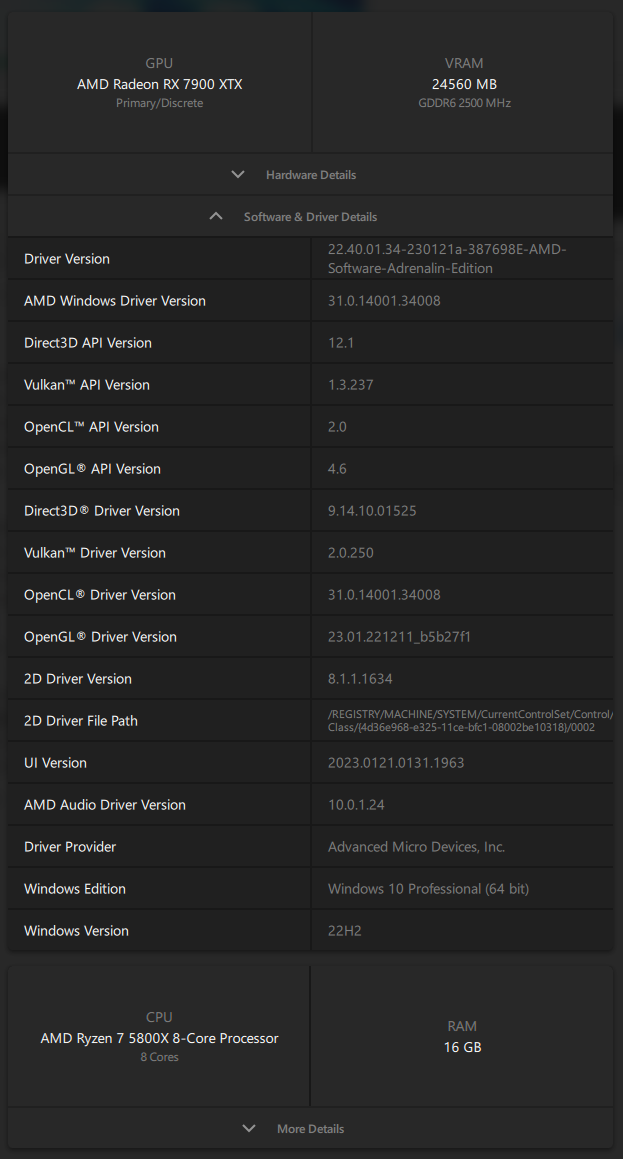Click the Windows Edition row label

coord(75,888)
